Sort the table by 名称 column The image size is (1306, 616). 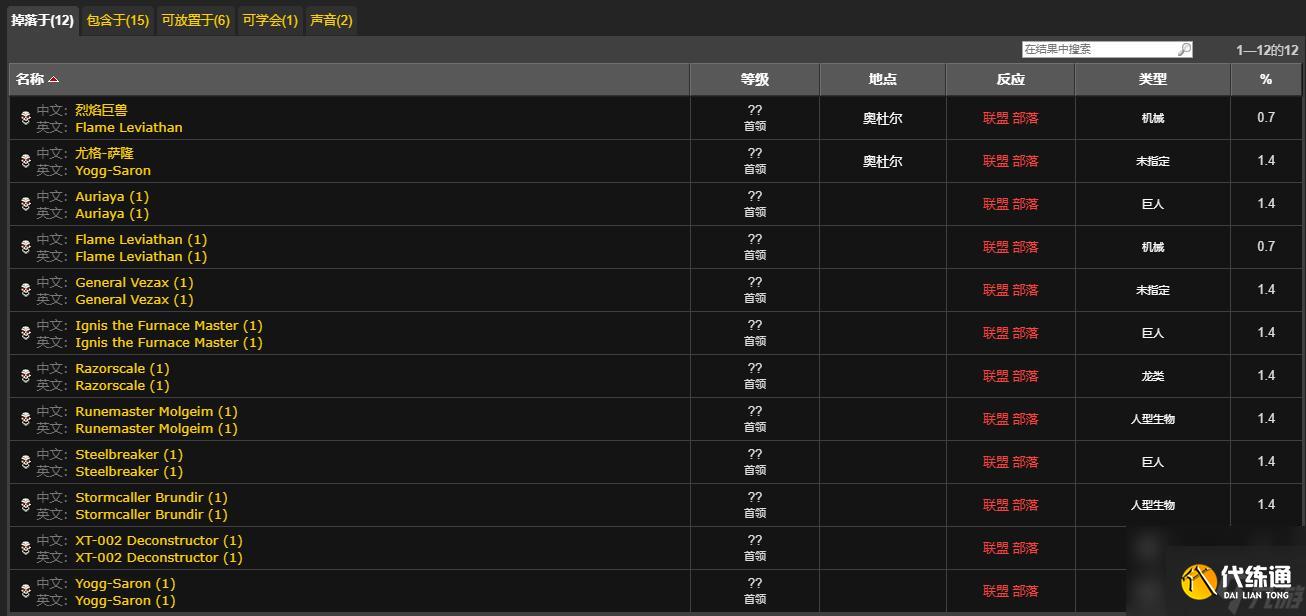(30, 79)
